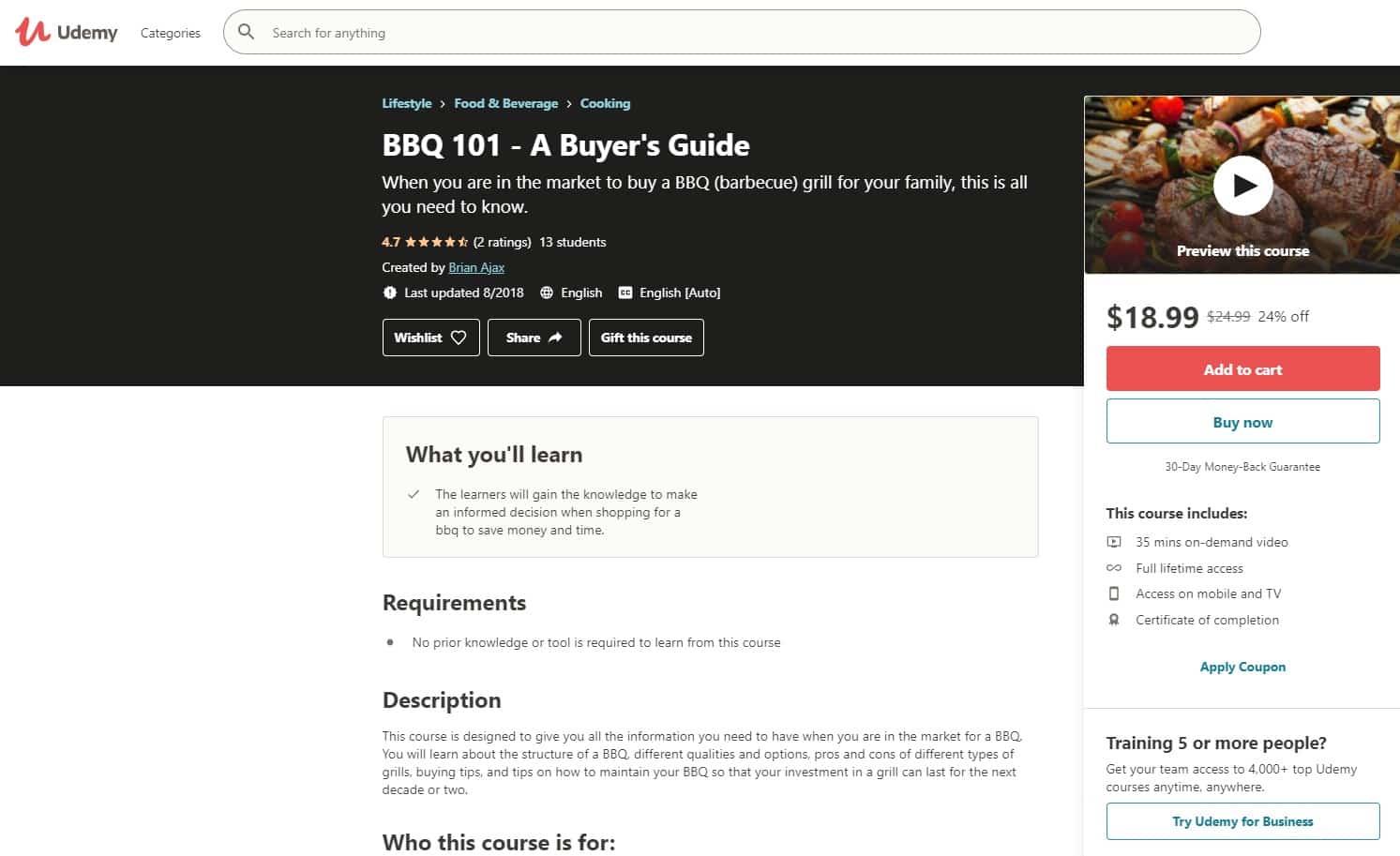Screen dimensions: 1400x856
Task: Click Full lifetime access text
Action: (x=1189, y=568)
